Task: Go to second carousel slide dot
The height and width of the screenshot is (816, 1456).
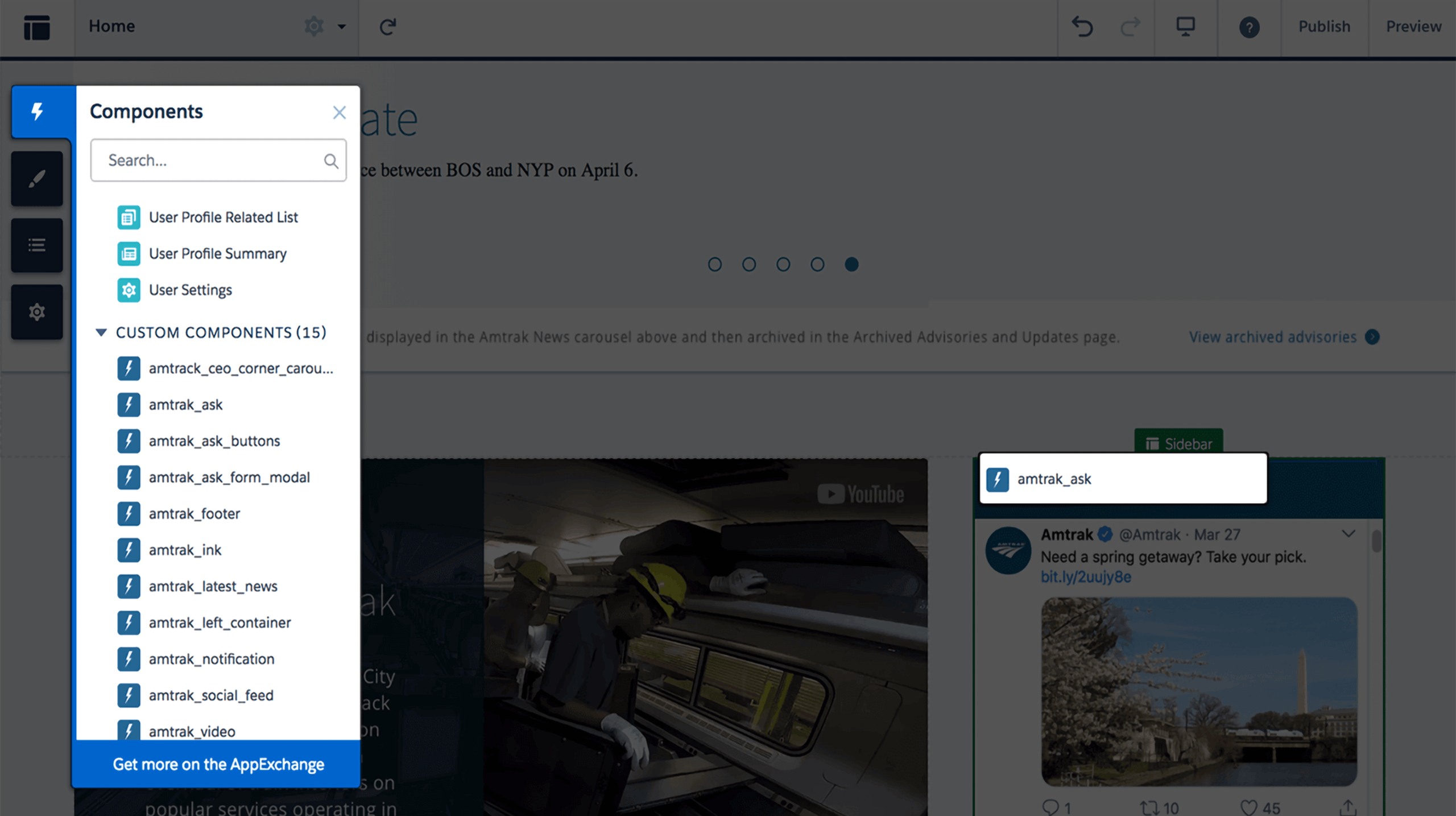Action: 749,265
